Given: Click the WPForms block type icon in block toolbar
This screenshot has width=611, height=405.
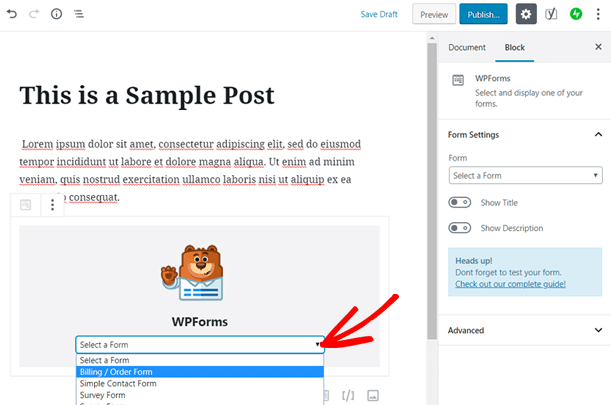Looking at the screenshot, I should click(x=26, y=205).
